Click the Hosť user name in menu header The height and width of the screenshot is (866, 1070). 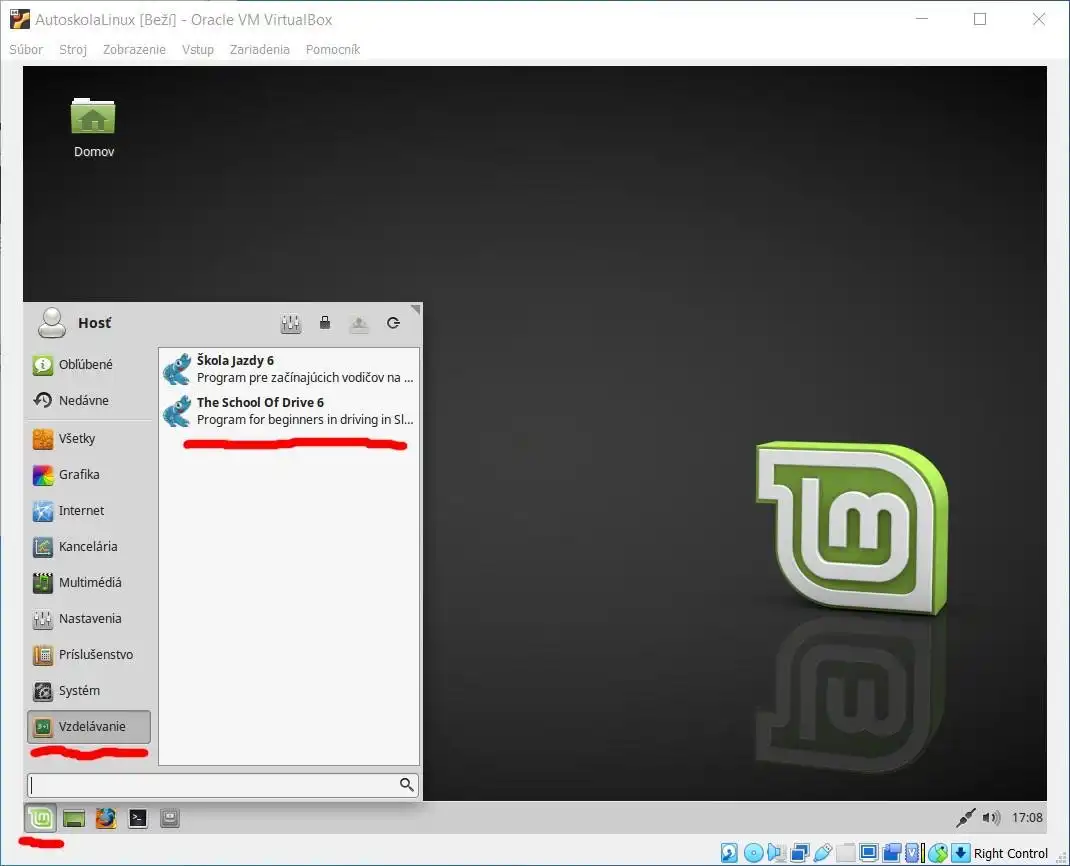tap(94, 323)
